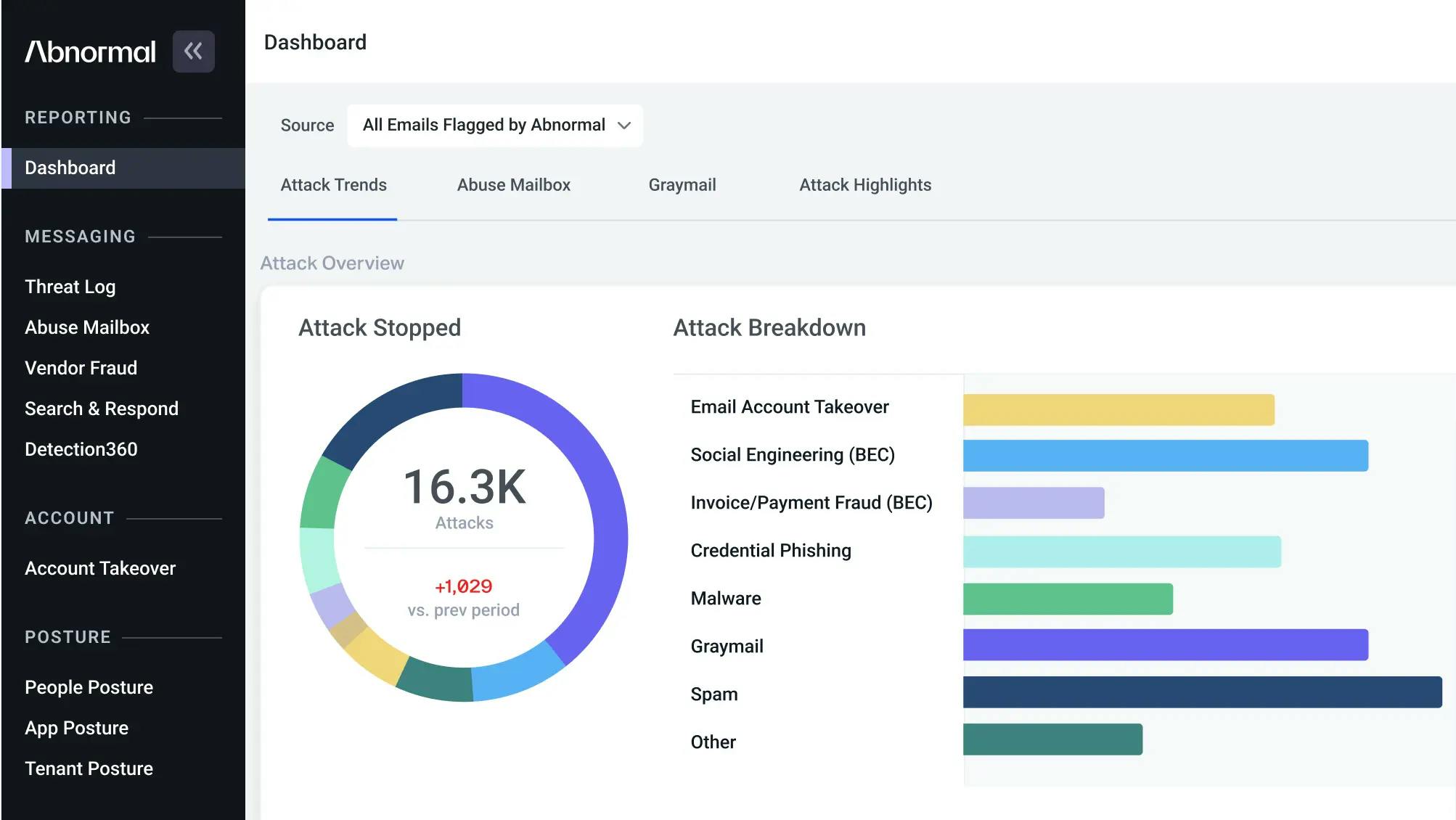Image resolution: width=1456 pixels, height=820 pixels.
Task: Open Search & Respond in sidebar
Action: coord(101,409)
